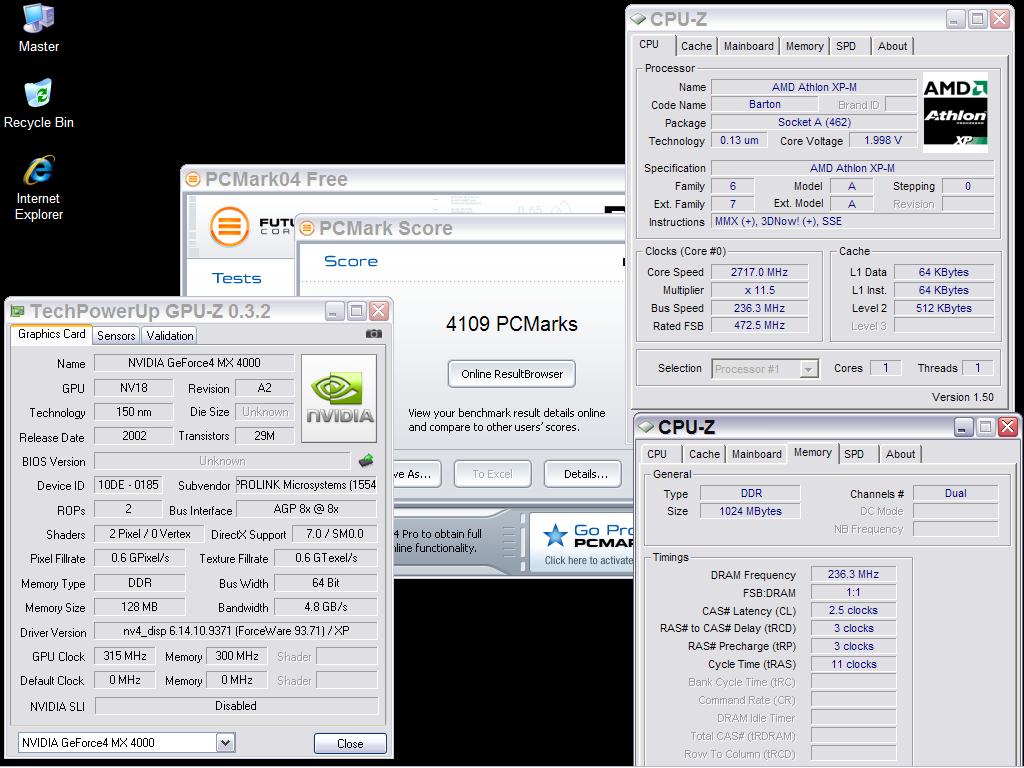The image size is (1024, 768).
Task: Click the GPU-Z screenshot camera icon
Action: click(x=374, y=334)
